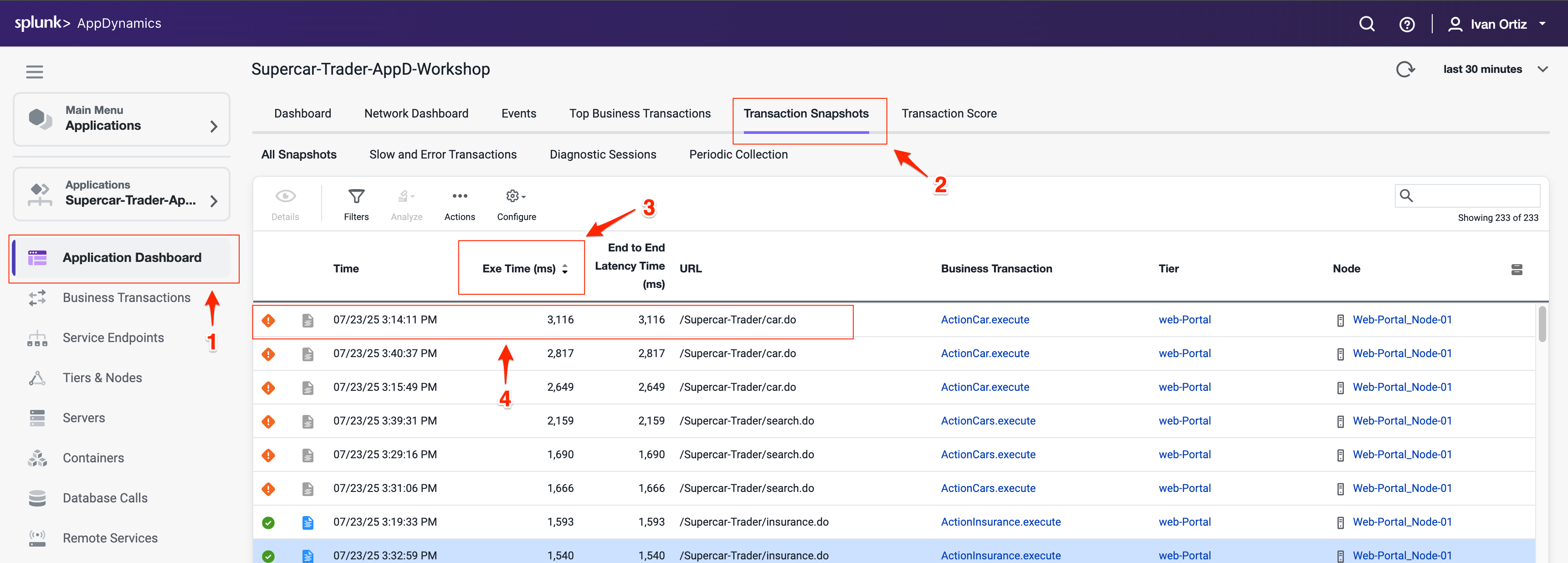This screenshot has width=1568, height=563.
Task: Toggle the hamburger sidebar menu icon
Action: pyautogui.click(x=34, y=72)
